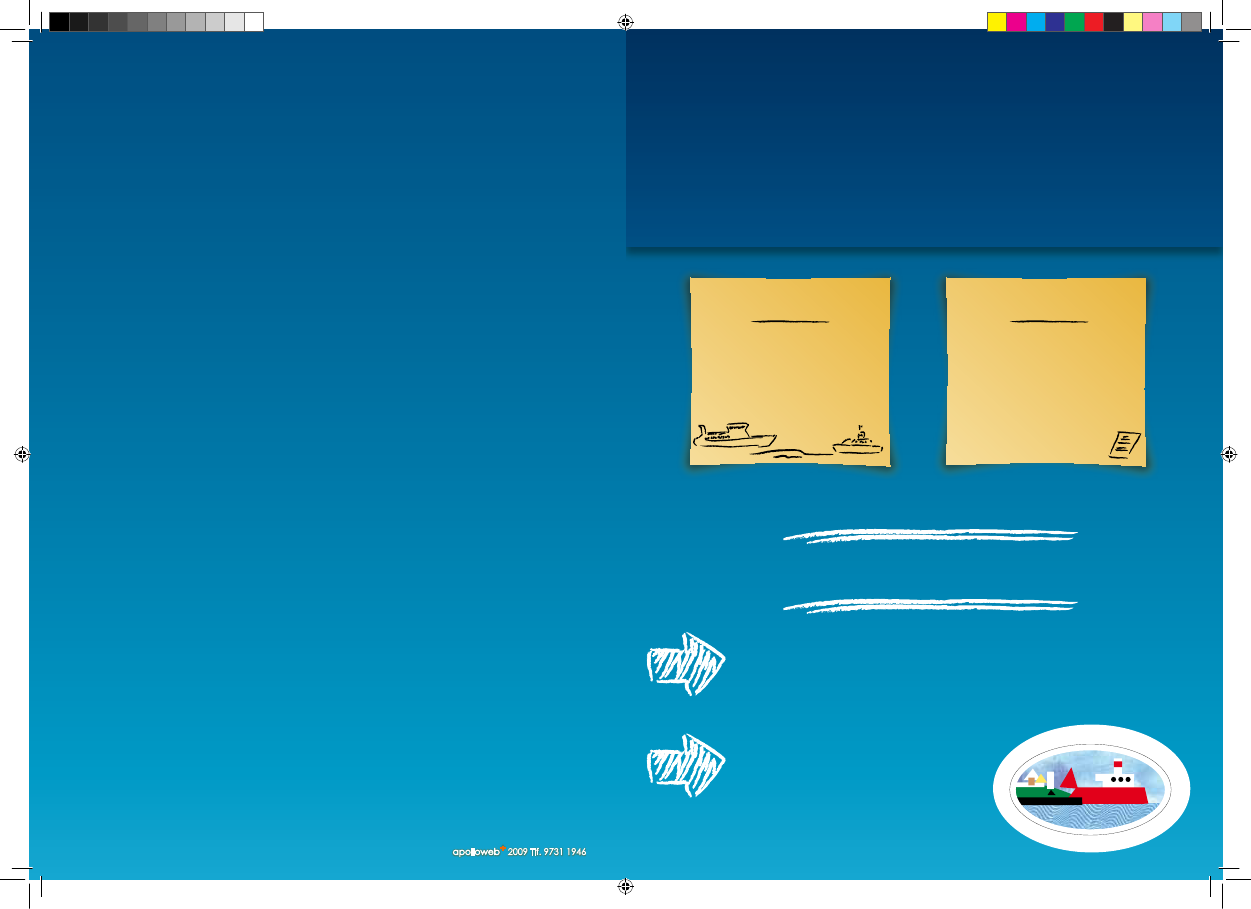Click the right edge registration crosshair mark
The height and width of the screenshot is (909, 1251).
[x=1229, y=453]
